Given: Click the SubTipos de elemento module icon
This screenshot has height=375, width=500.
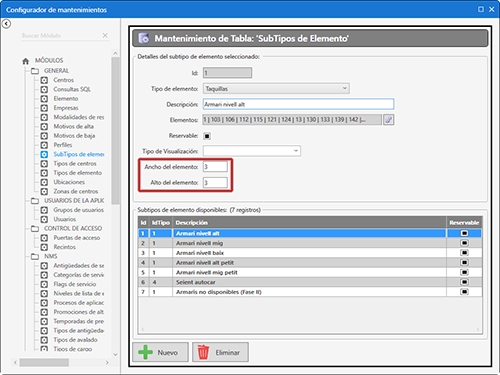Looking at the screenshot, I should pyautogui.click(x=44, y=154).
